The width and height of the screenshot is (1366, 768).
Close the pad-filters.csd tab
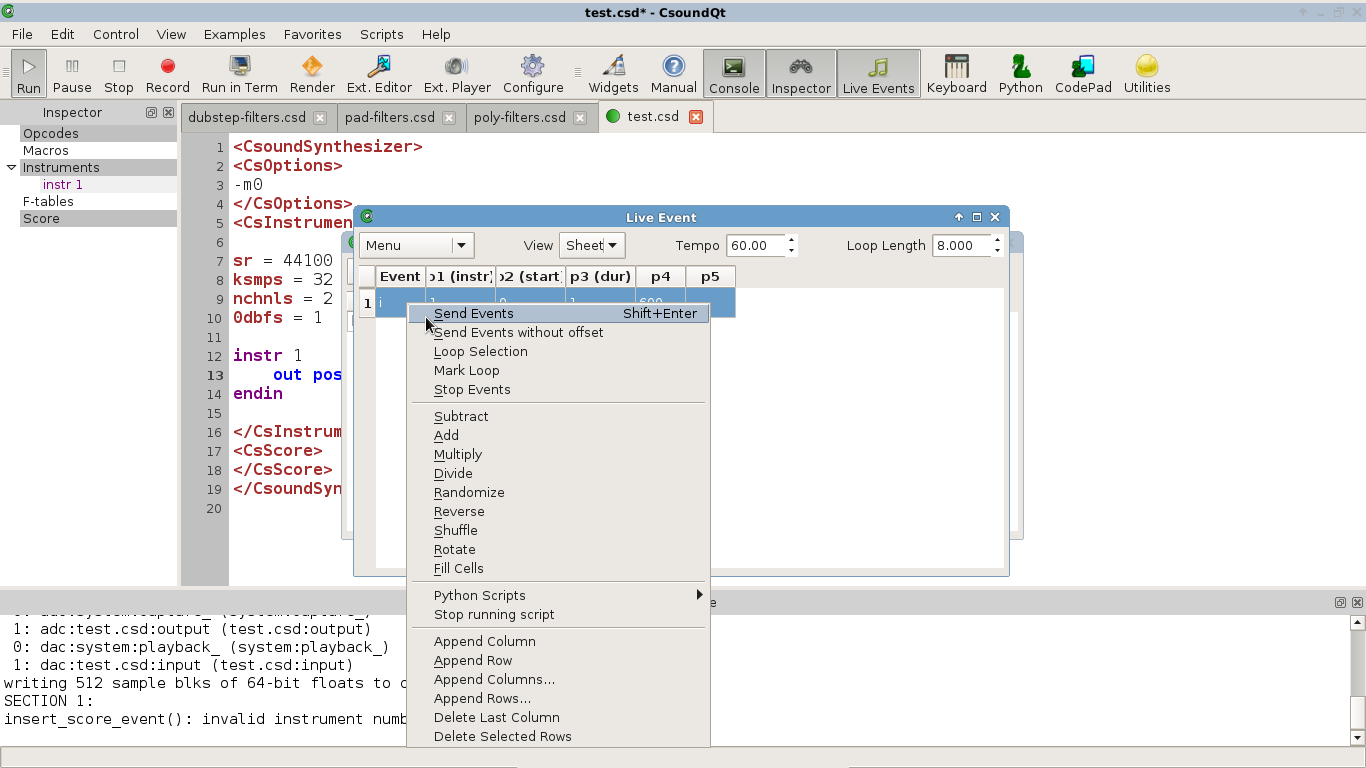449,117
